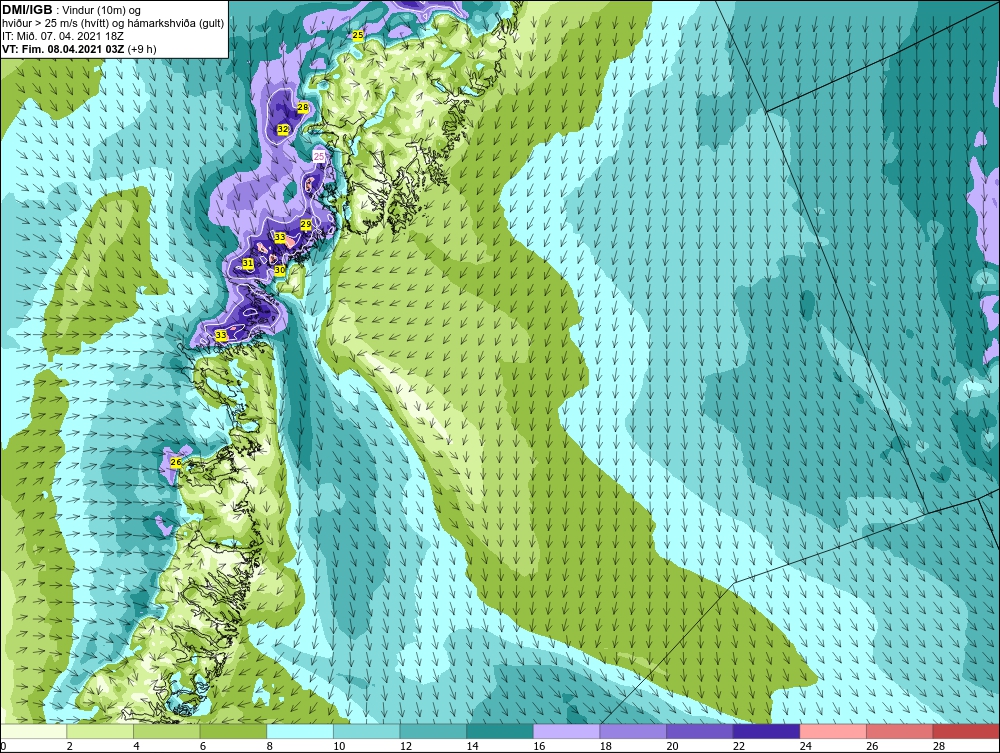Click the number 16 on the legend scale
This screenshot has width=1000, height=753.
(x=539, y=746)
